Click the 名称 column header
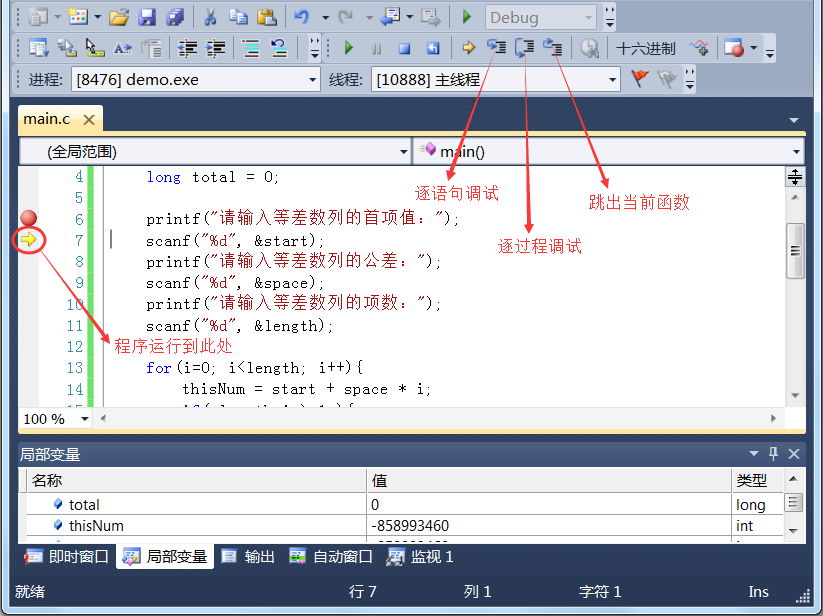The image size is (823, 616). point(47,481)
